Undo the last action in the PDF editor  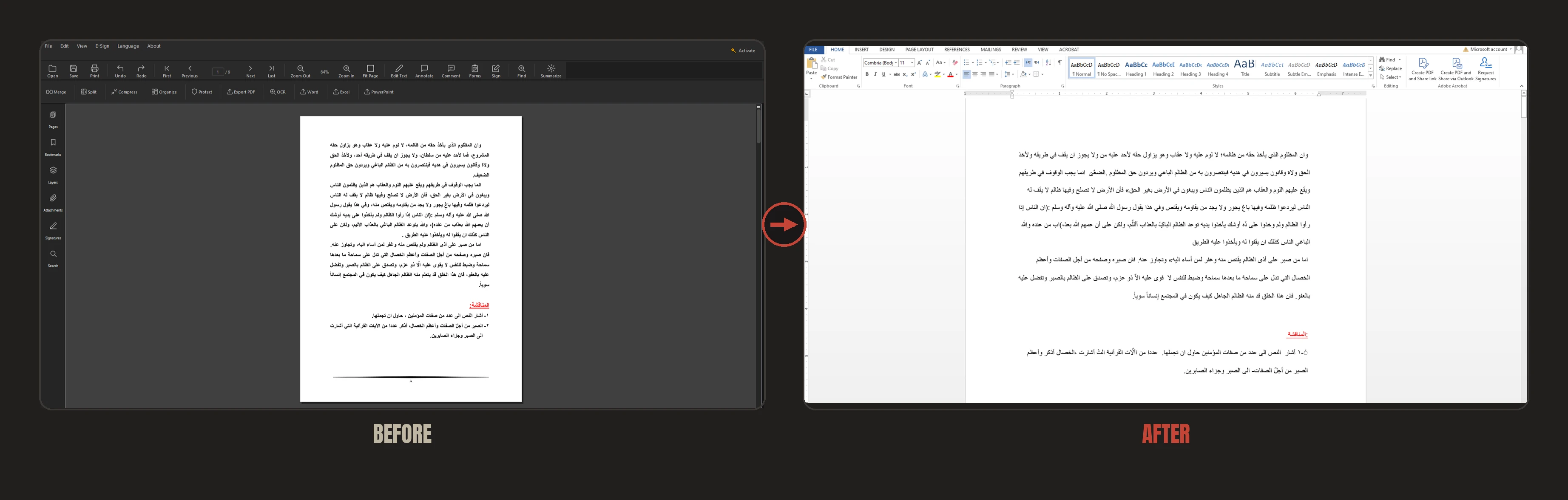(120, 71)
